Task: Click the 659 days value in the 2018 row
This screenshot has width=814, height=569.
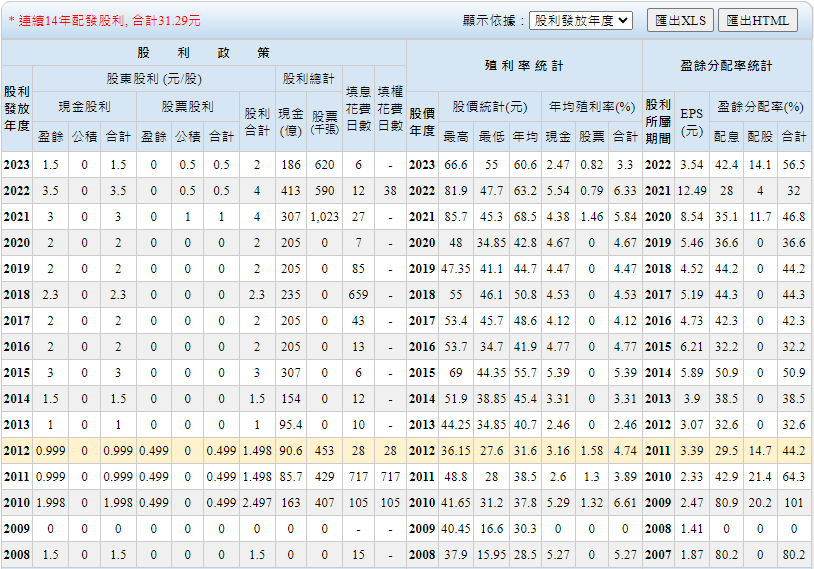Action: 359,295
